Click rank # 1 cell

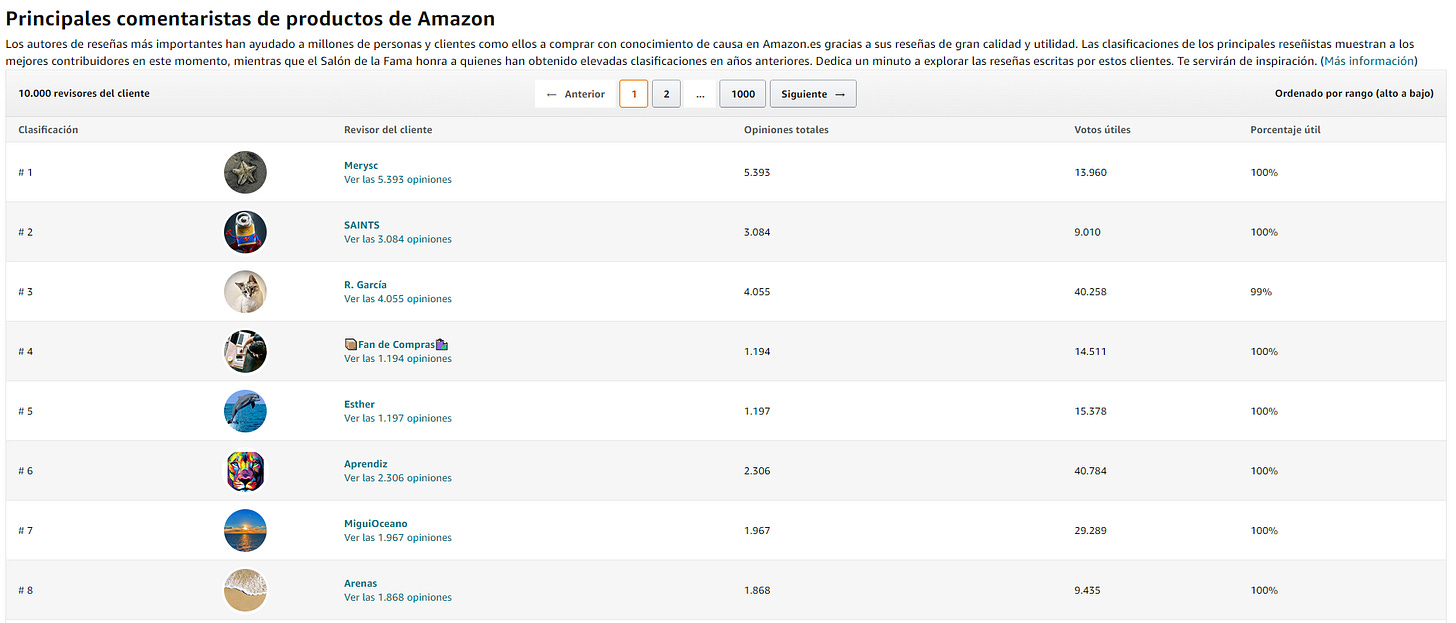click(25, 172)
